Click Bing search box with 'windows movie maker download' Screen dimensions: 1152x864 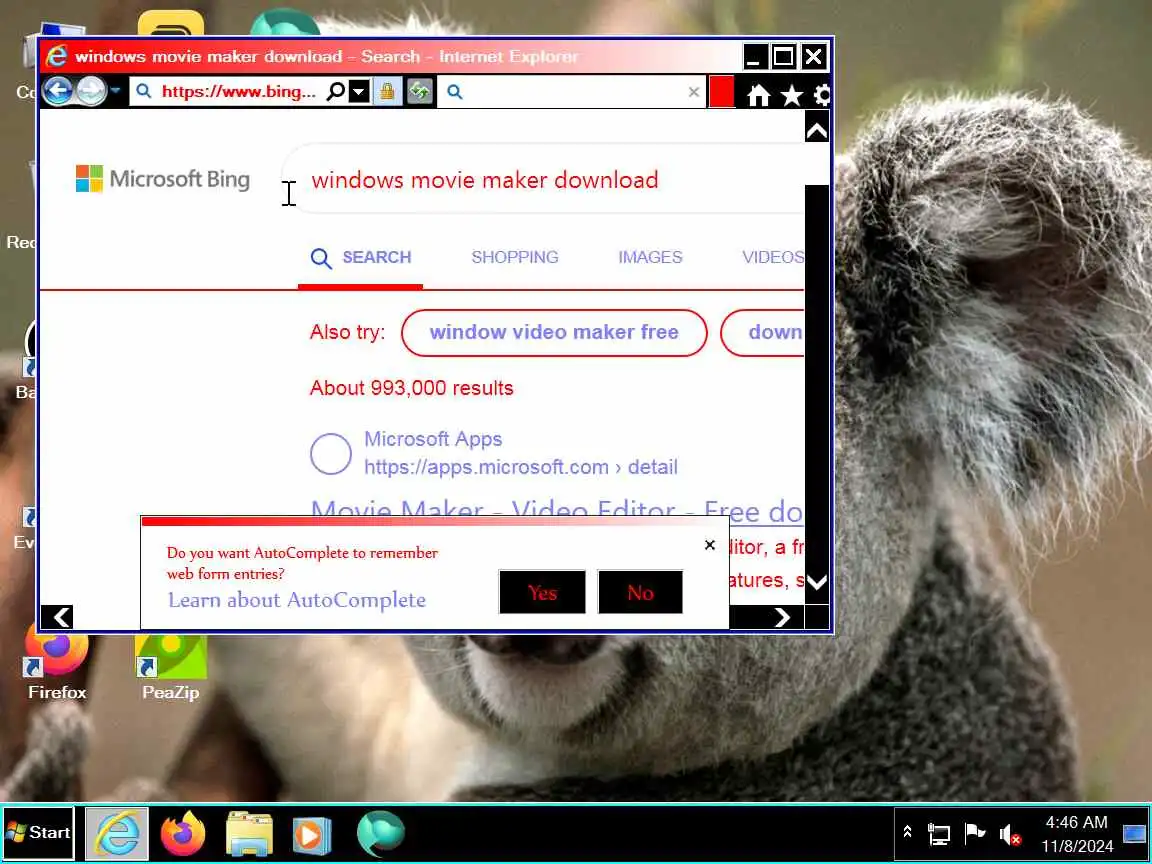click(x=544, y=179)
